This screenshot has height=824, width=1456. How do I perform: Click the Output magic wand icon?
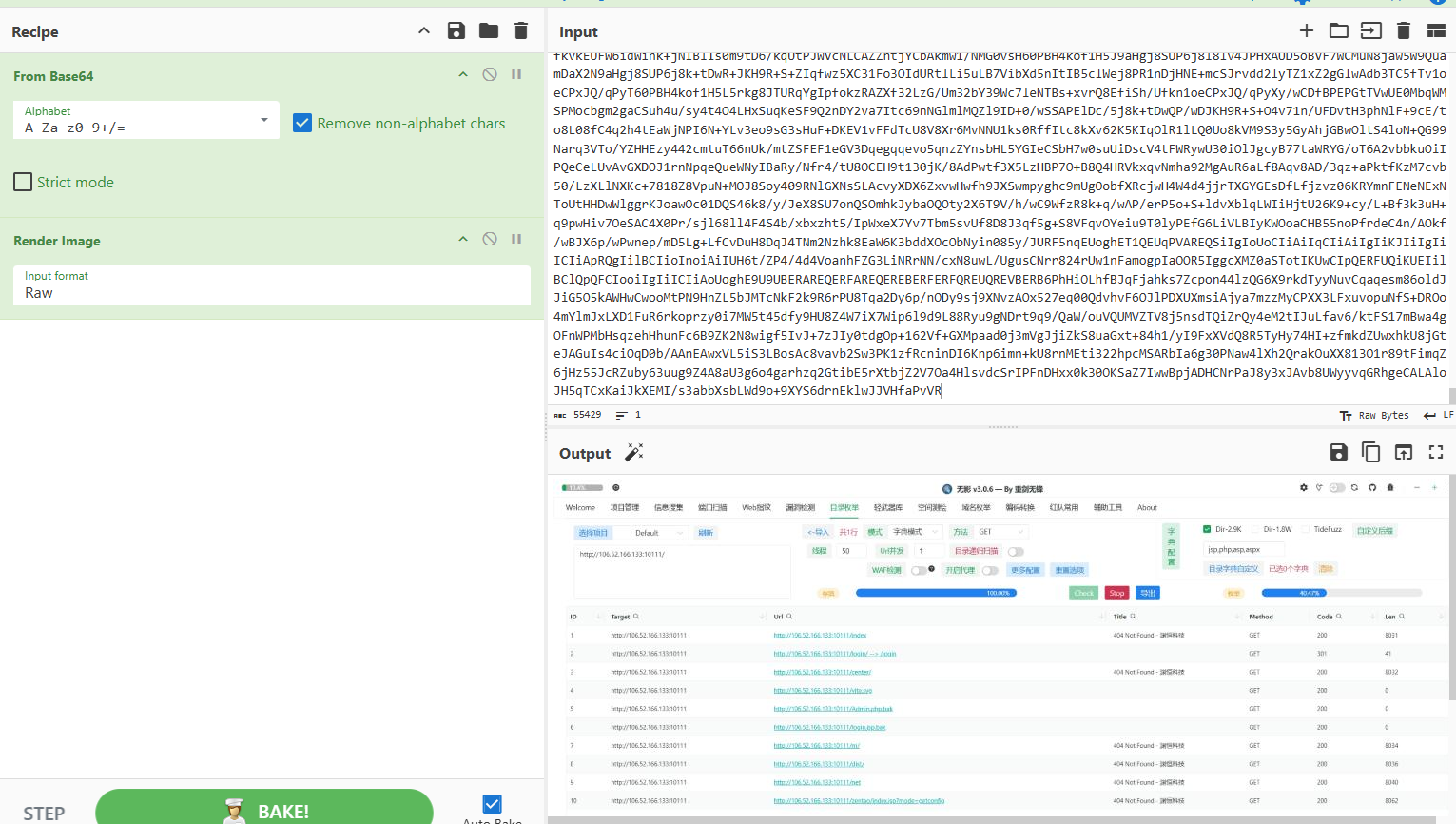(x=634, y=453)
